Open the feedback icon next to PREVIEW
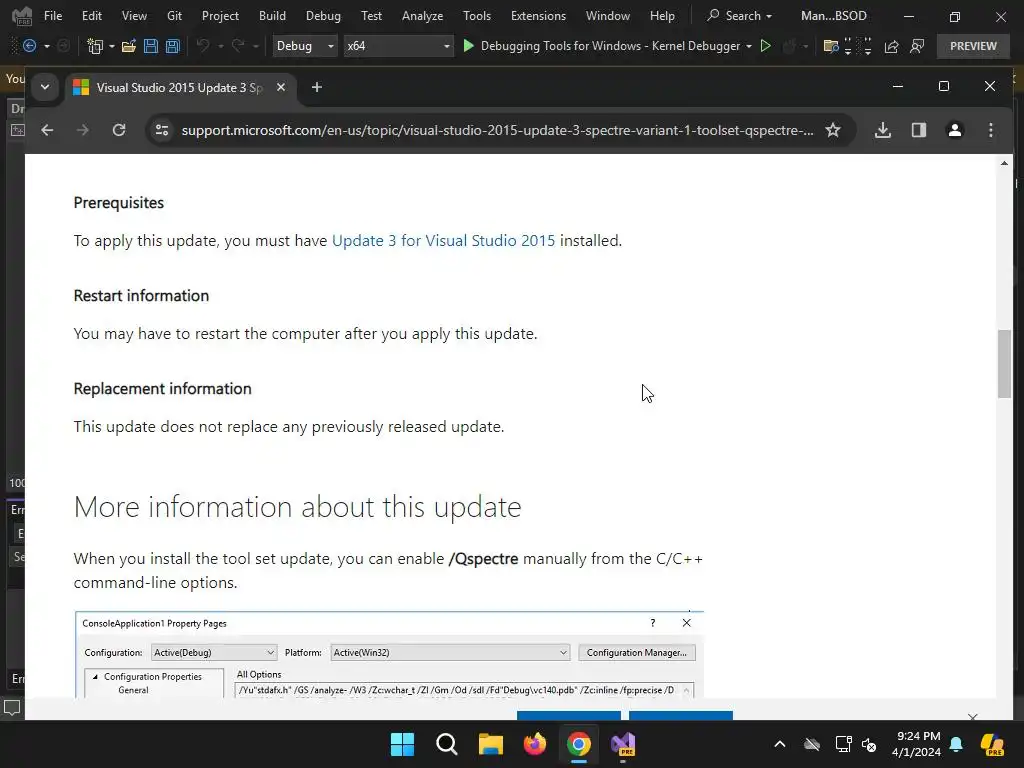The height and width of the screenshot is (768, 1024). [917, 46]
